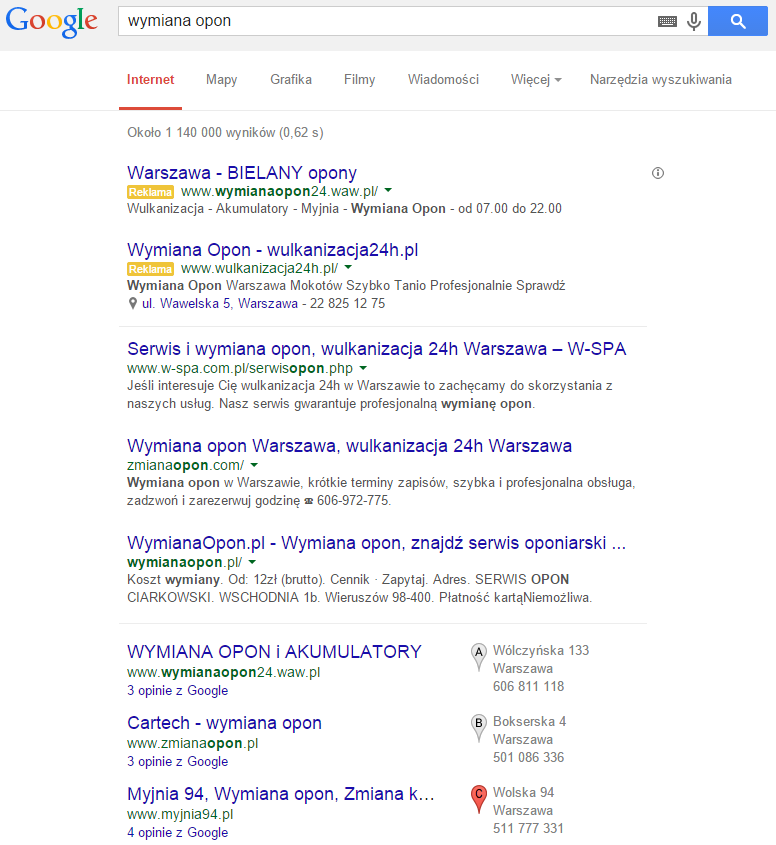The width and height of the screenshot is (776, 845).
Task: Open 'Serwis i wymiana opon, wulkanizacja 24h' result
Action: coord(377,349)
